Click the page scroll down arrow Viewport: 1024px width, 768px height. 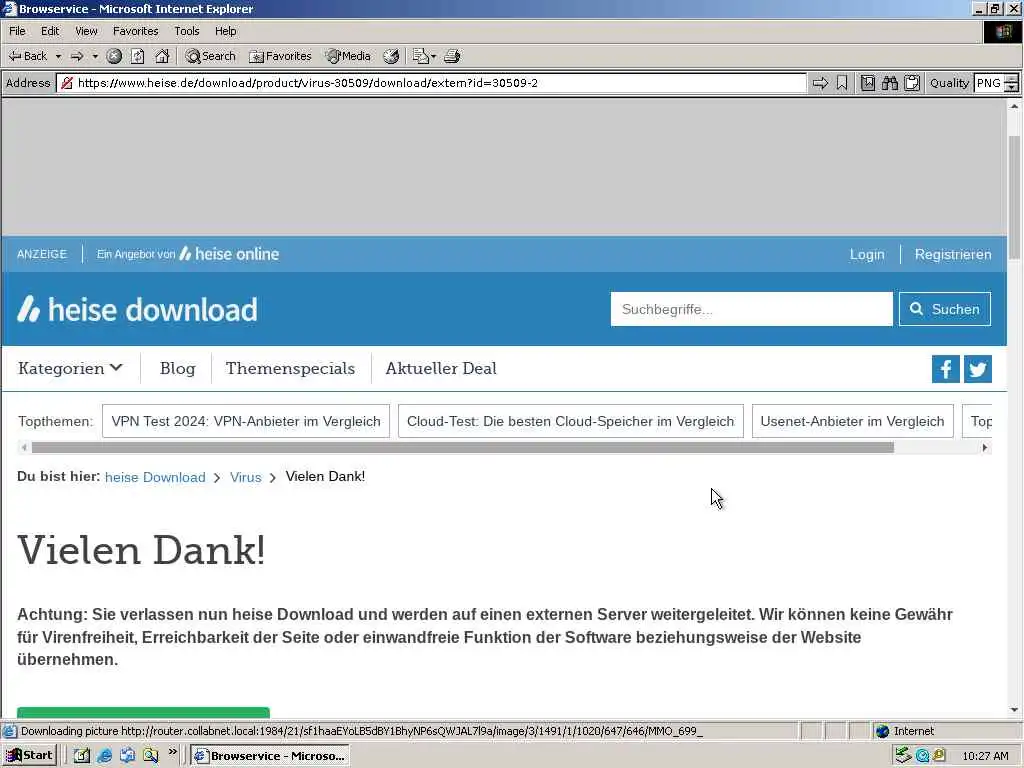1014,710
